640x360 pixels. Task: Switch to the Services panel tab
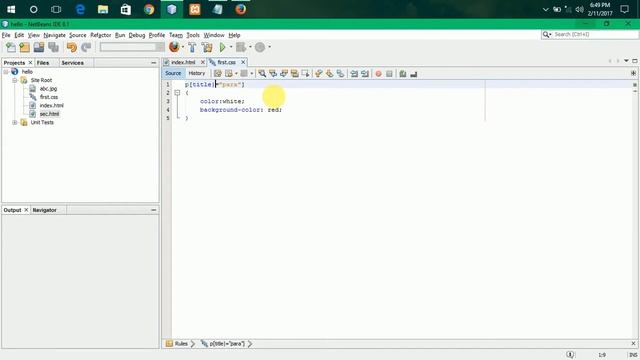coord(73,63)
